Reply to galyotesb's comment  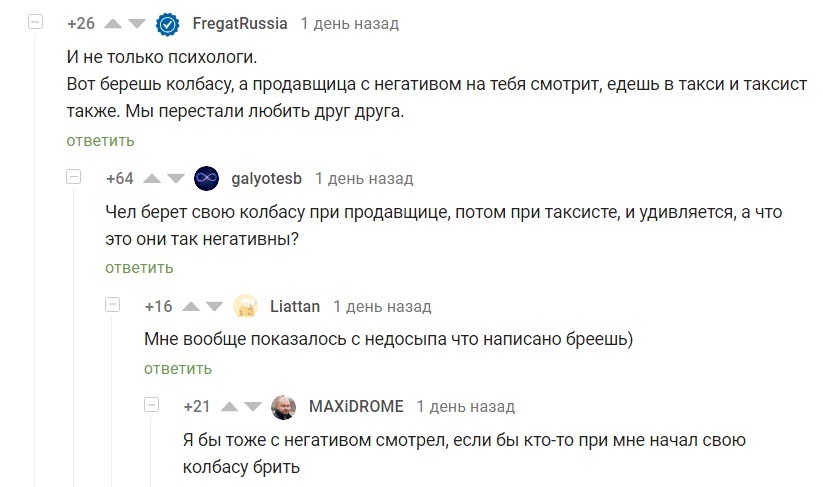(x=139, y=267)
